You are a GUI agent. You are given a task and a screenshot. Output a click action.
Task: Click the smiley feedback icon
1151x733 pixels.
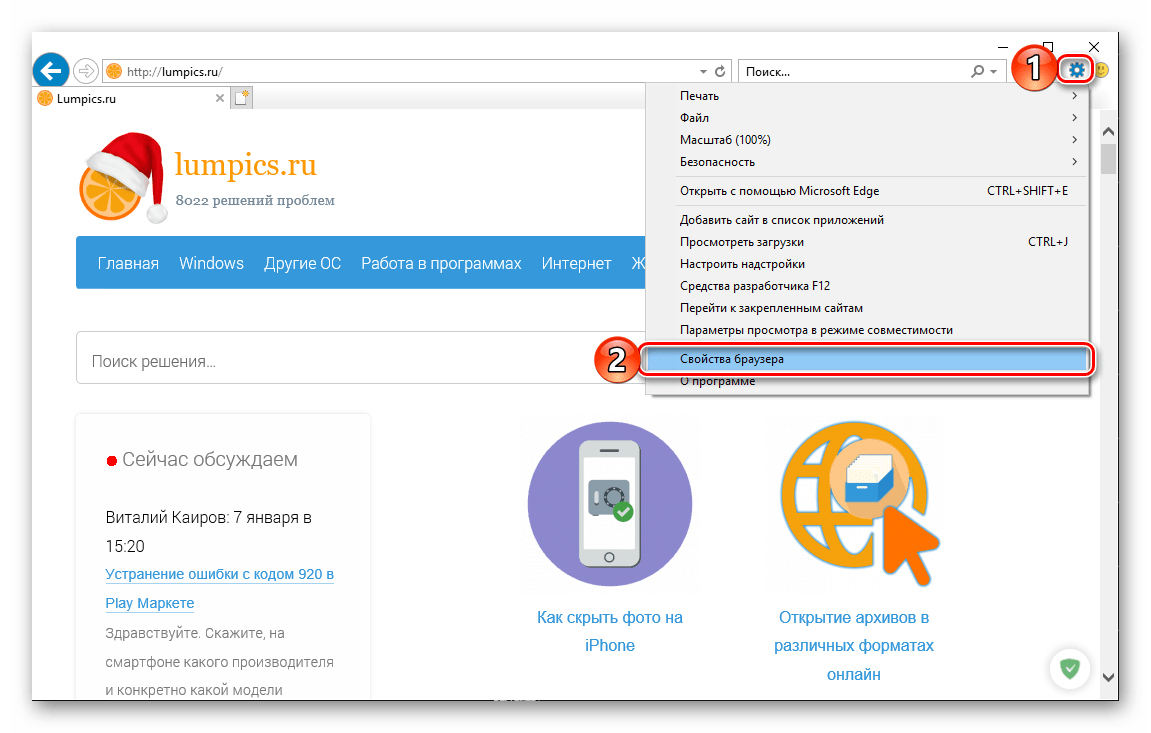(1101, 70)
